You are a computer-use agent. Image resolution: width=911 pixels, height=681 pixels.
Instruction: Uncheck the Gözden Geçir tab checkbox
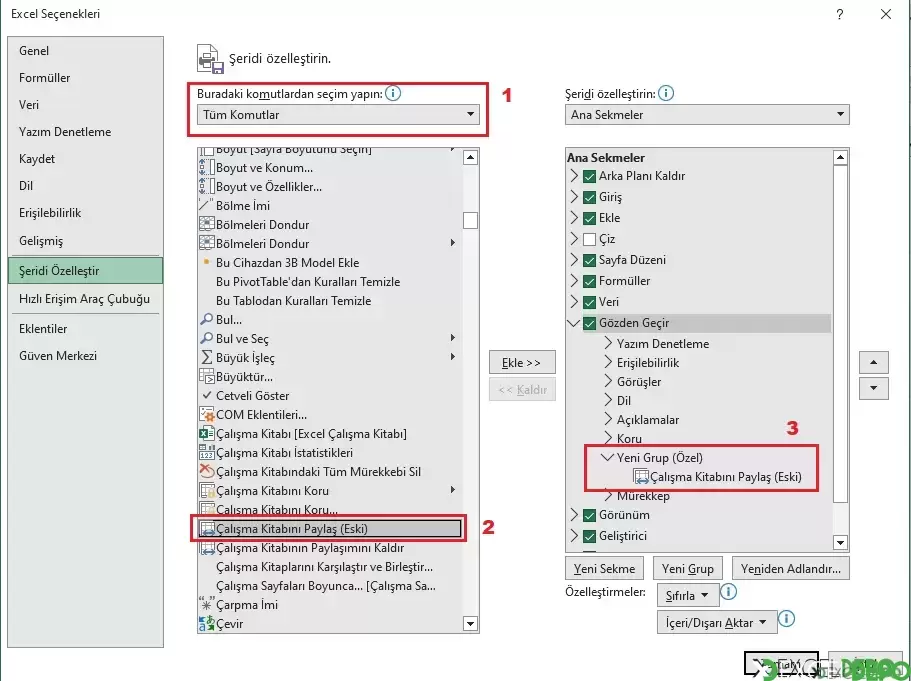[589, 323]
